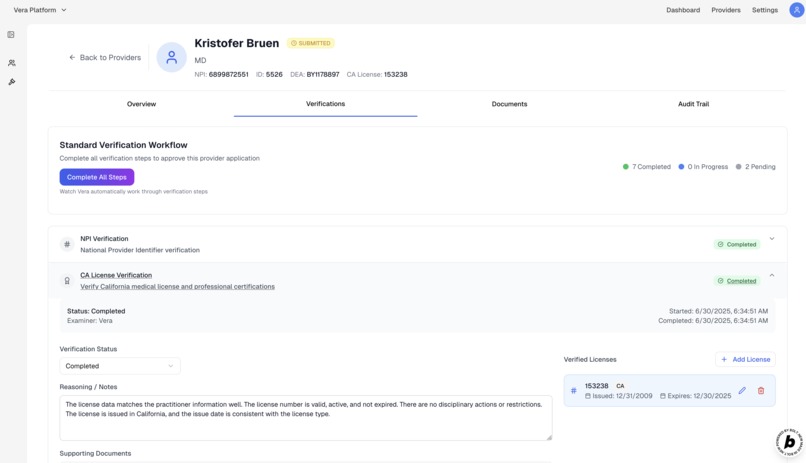806x463 pixels.
Task: Open Providers in the top navigation
Action: (726, 10)
